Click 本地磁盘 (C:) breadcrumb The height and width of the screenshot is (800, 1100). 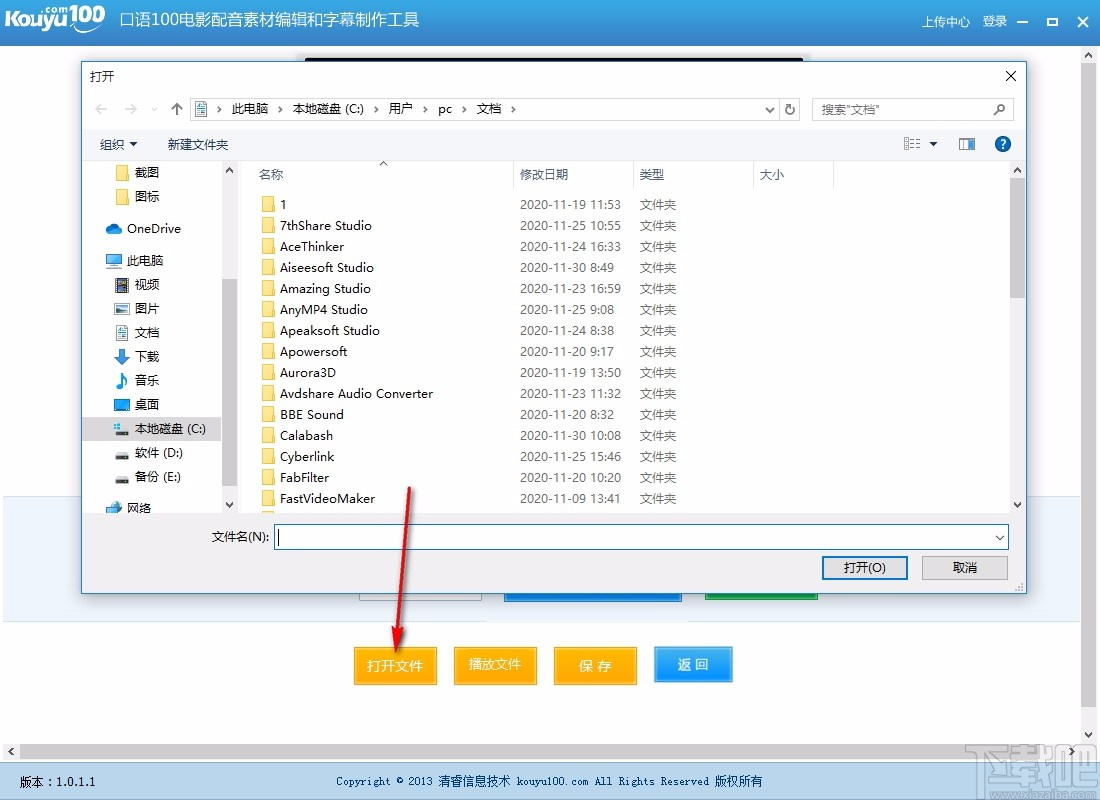coord(328,109)
